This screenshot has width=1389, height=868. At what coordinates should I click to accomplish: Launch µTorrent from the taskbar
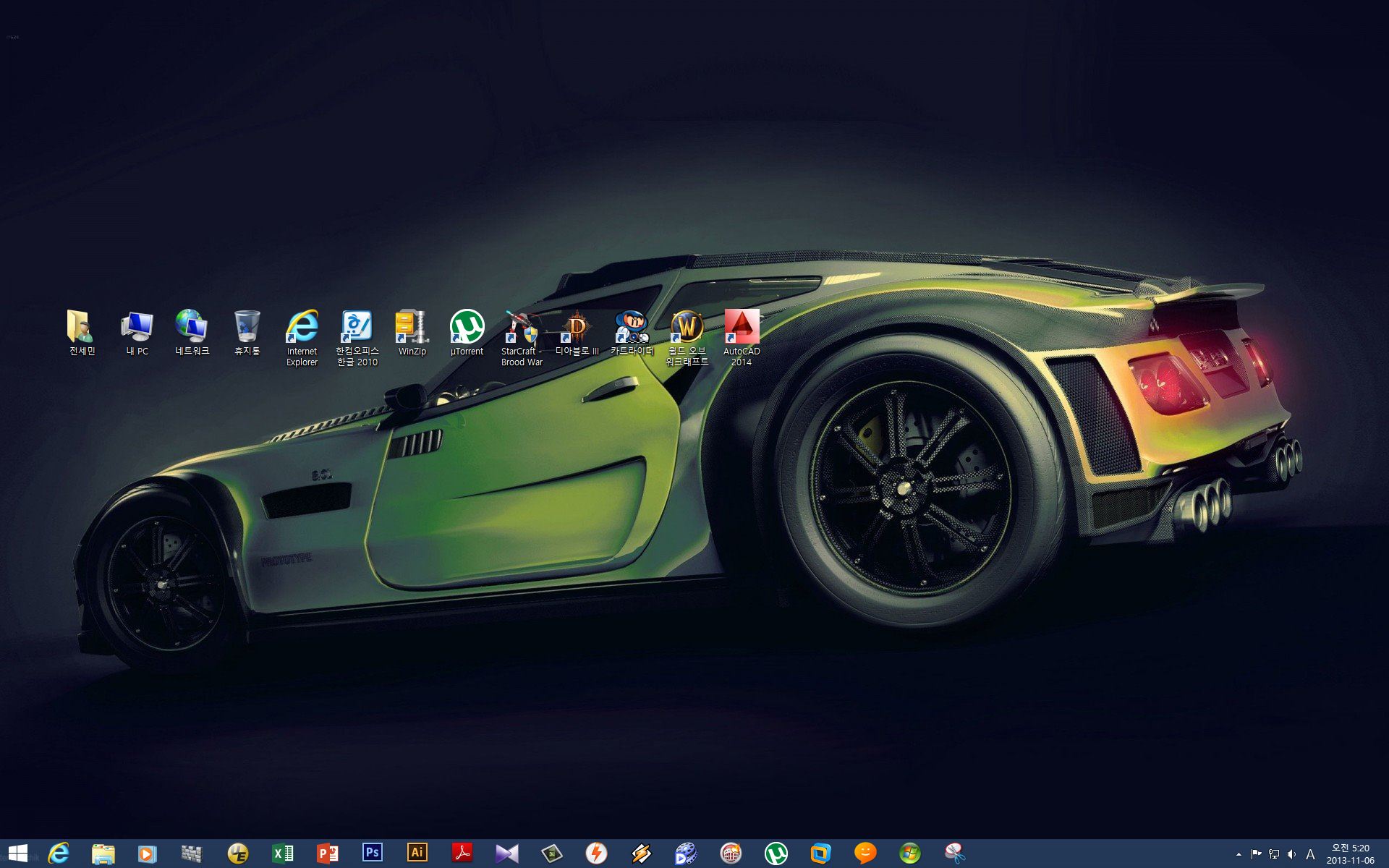pyautogui.click(x=776, y=854)
